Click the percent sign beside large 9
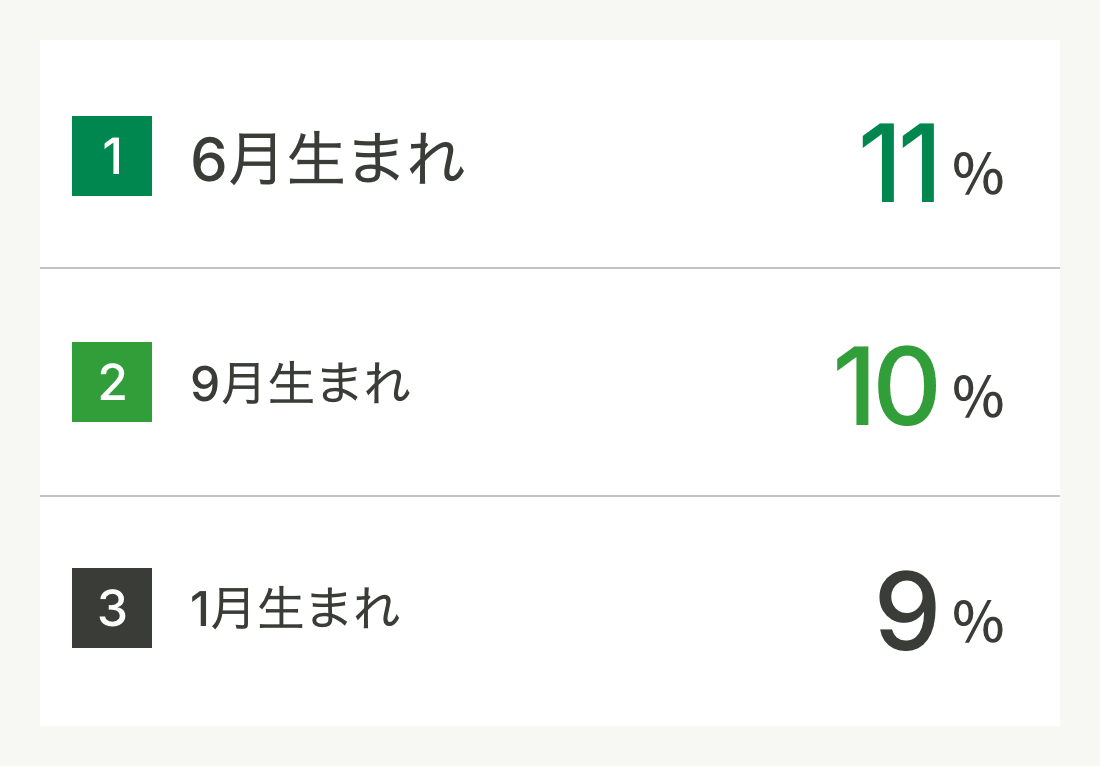The image size is (1100, 766). (x=978, y=621)
